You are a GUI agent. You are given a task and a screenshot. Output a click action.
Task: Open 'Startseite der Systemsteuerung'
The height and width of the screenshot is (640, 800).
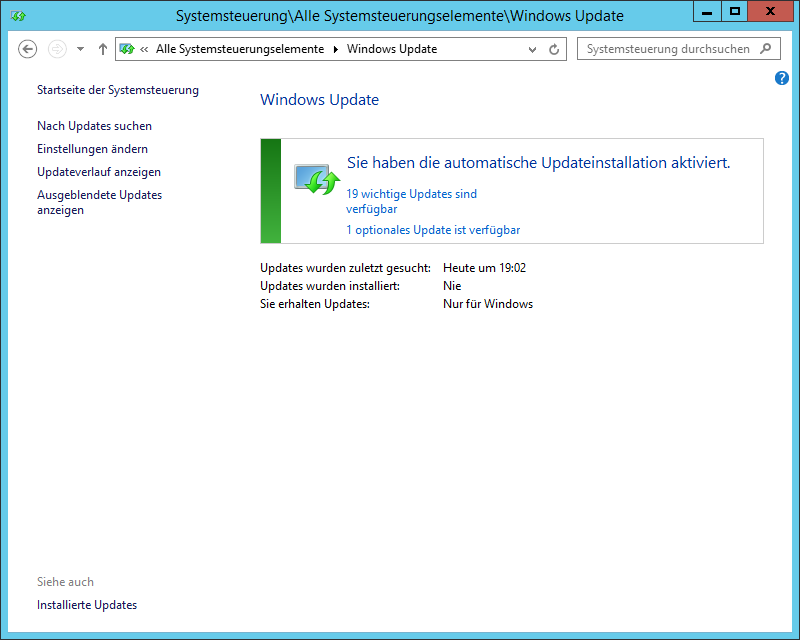pos(118,90)
